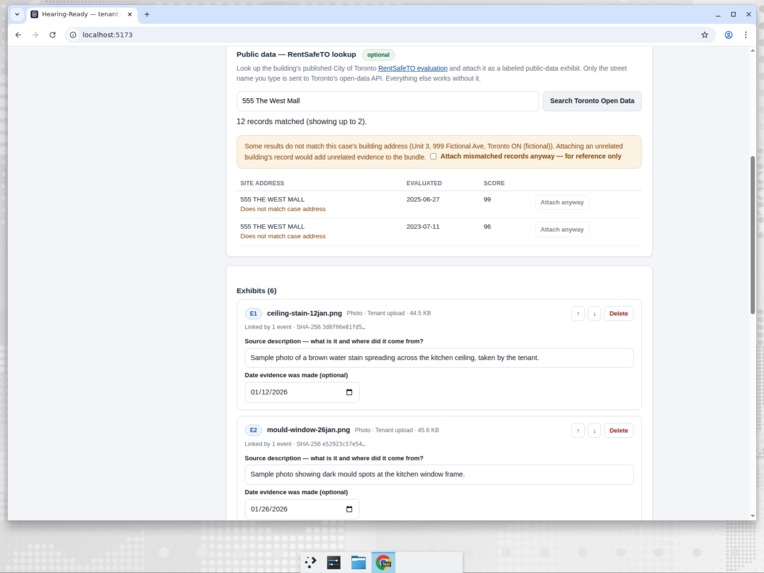764x573 pixels.
Task: Close the Hearing-Ready tab
Action: (x=130, y=14)
